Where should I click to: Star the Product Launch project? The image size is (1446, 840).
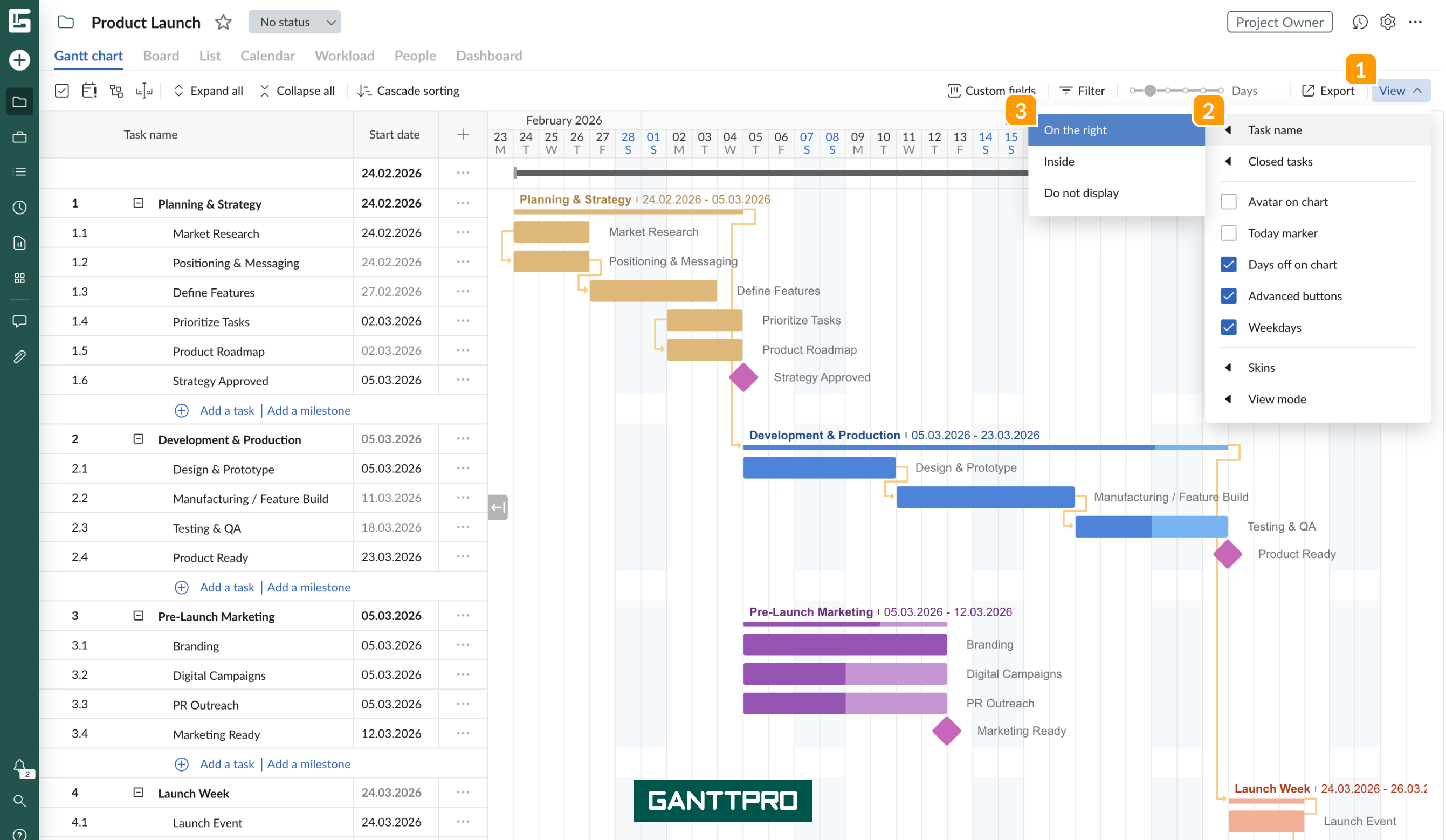[x=223, y=23]
